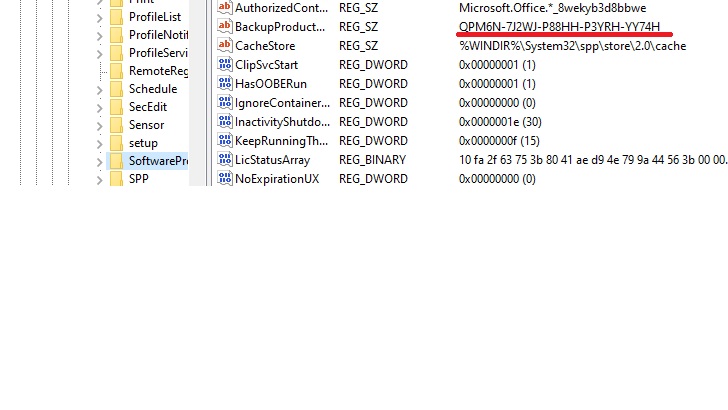Expand the SPP key arrow
This screenshot has height=410, width=728.
click(100, 179)
